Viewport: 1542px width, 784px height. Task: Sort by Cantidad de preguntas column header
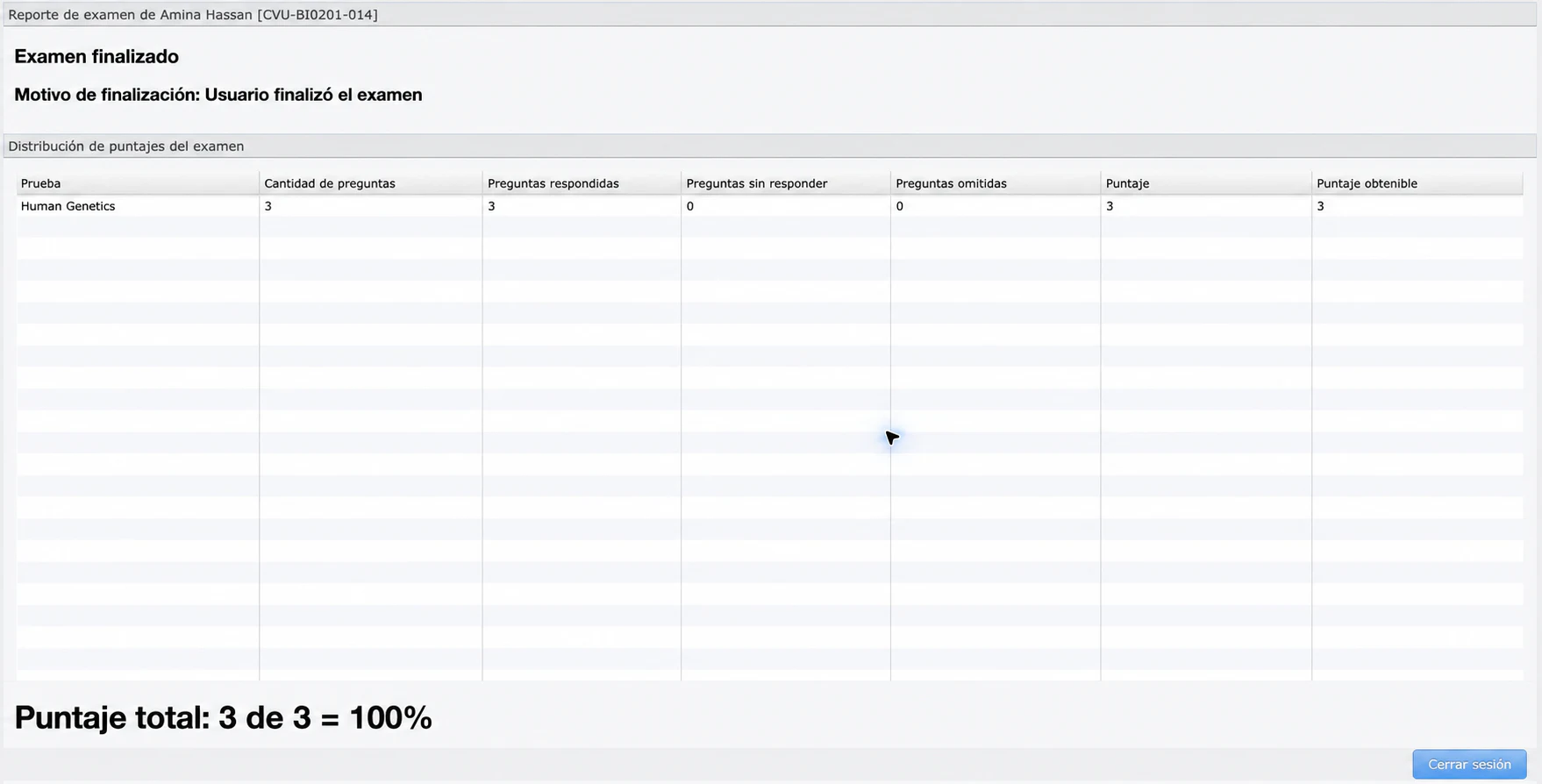[x=371, y=183]
